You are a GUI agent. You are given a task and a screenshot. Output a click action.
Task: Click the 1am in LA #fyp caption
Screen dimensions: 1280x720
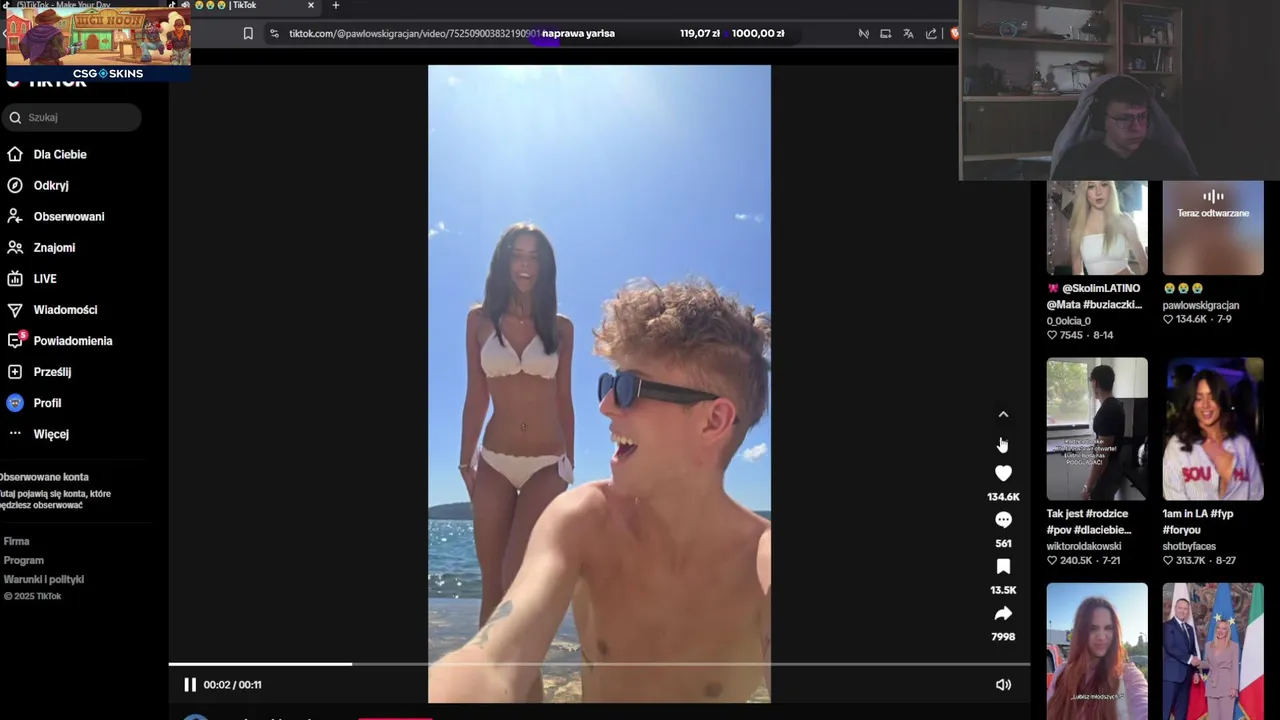pyautogui.click(x=1198, y=521)
